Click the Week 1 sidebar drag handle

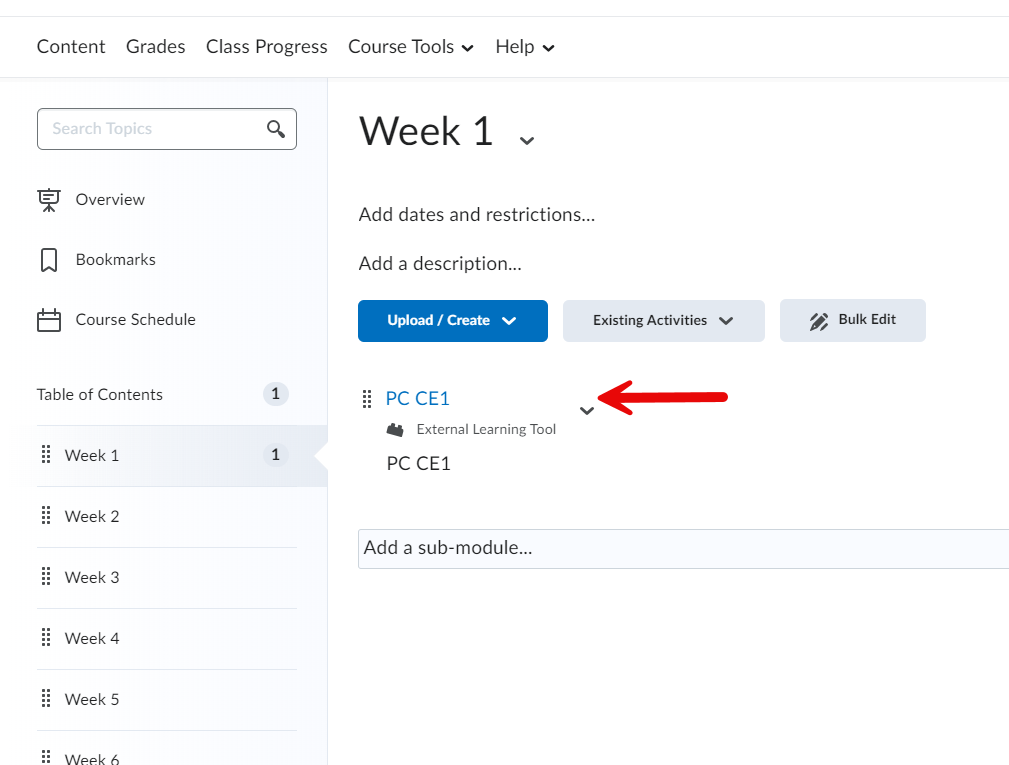(46, 455)
